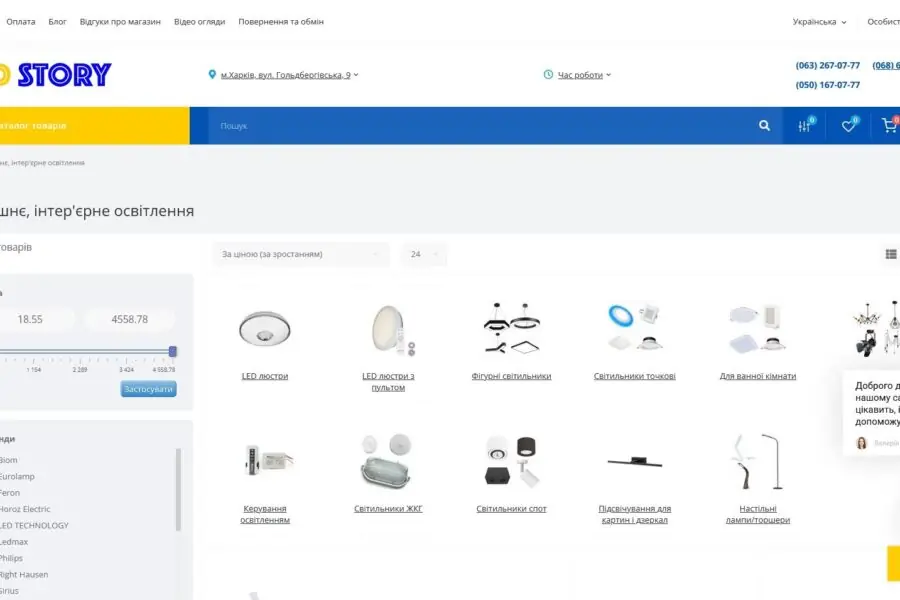Open the shopping cart icon
The image size is (900, 600).
(888, 126)
